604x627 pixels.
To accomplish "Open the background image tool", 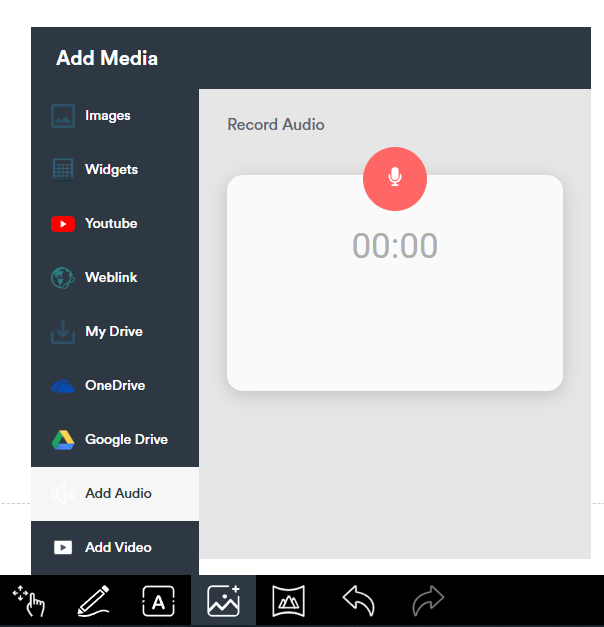I will coord(288,601).
